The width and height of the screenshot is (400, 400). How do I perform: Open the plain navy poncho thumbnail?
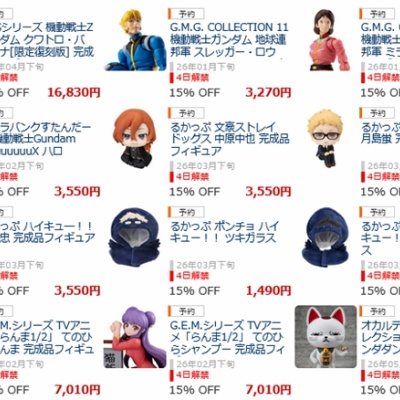(x=327, y=237)
